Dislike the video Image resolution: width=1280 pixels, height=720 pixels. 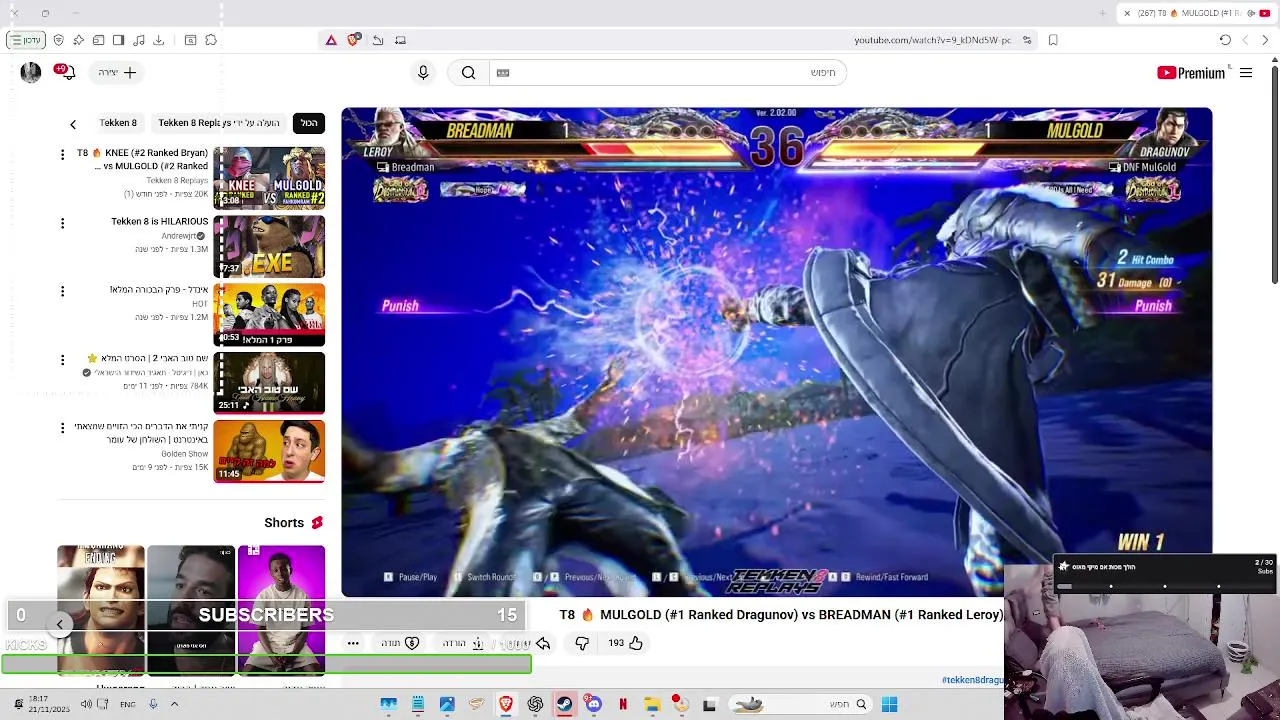[x=582, y=643]
